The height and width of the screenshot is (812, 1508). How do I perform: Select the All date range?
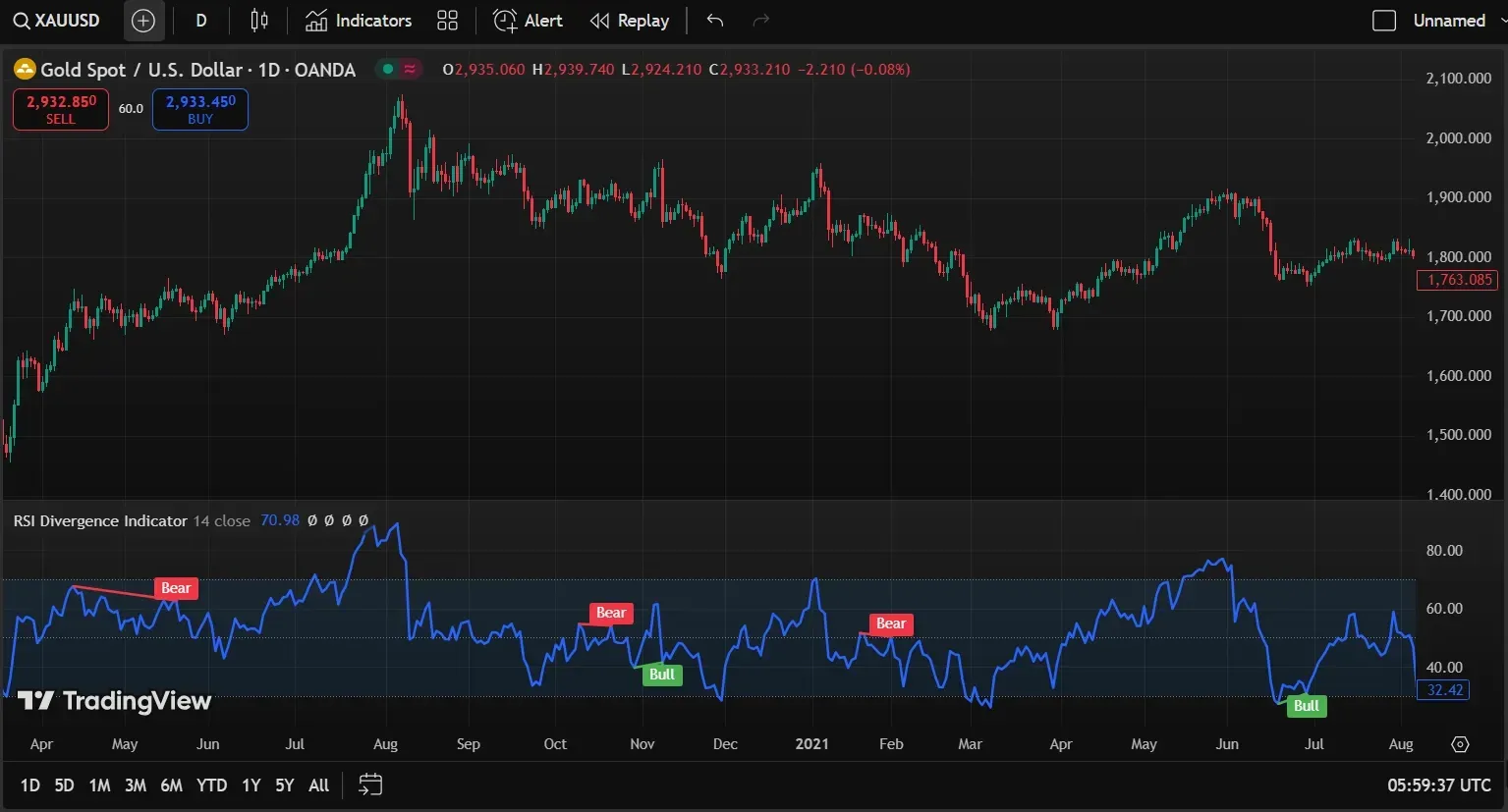[318, 785]
